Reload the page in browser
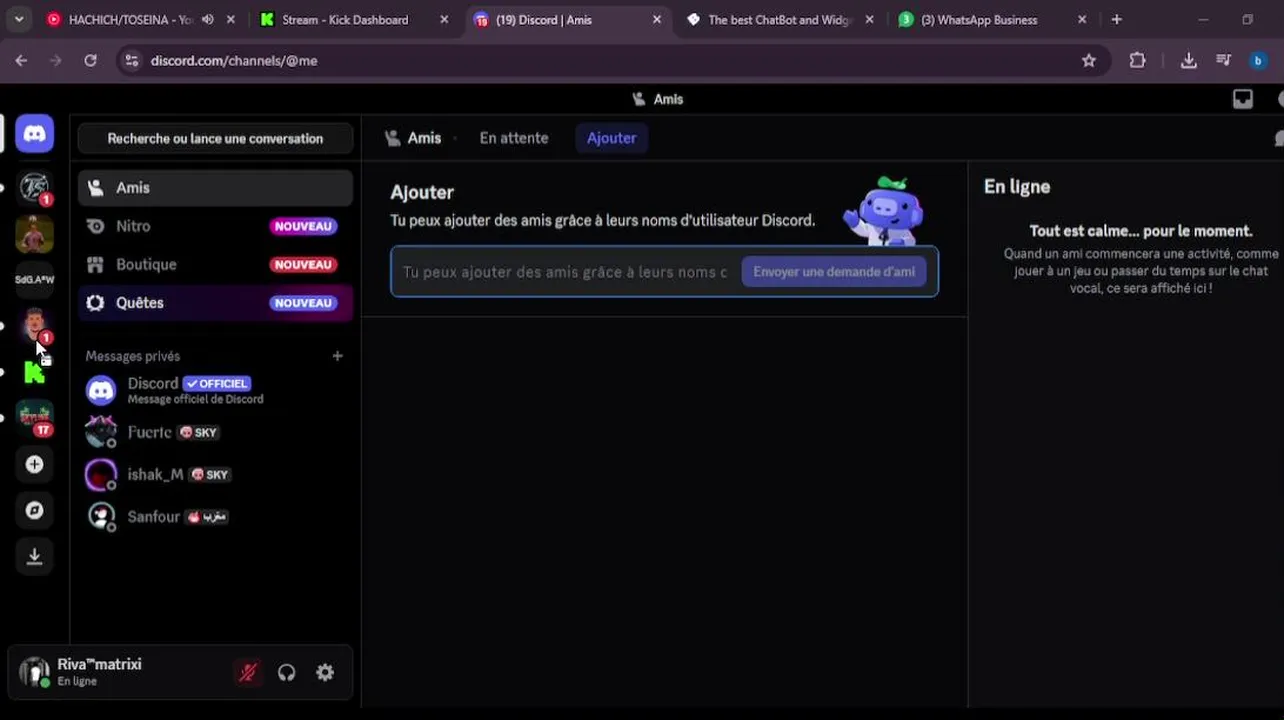Image resolution: width=1284 pixels, height=720 pixels. (x=90, y=60)
